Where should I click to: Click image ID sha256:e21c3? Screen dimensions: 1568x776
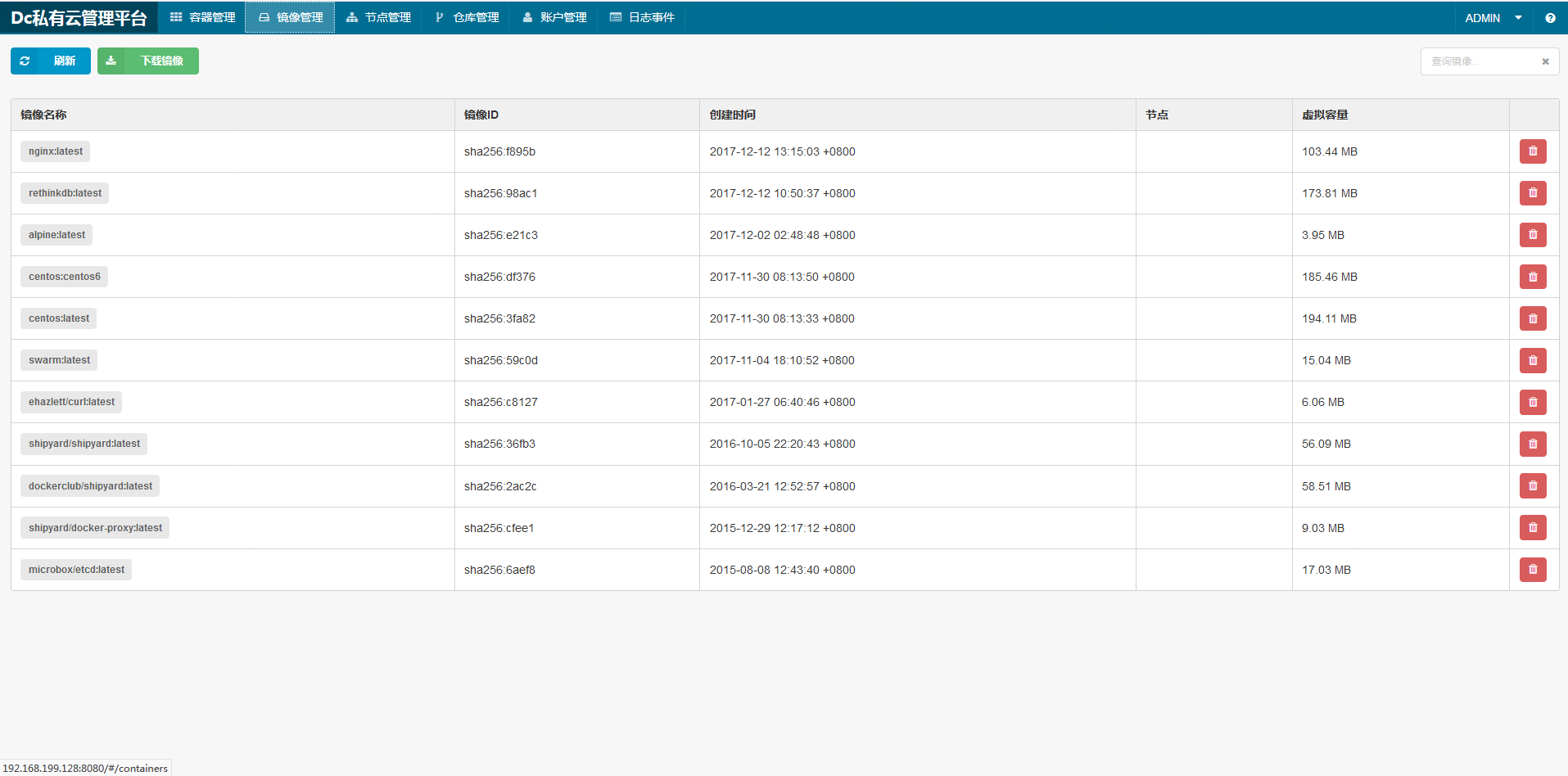coord(501,235)
